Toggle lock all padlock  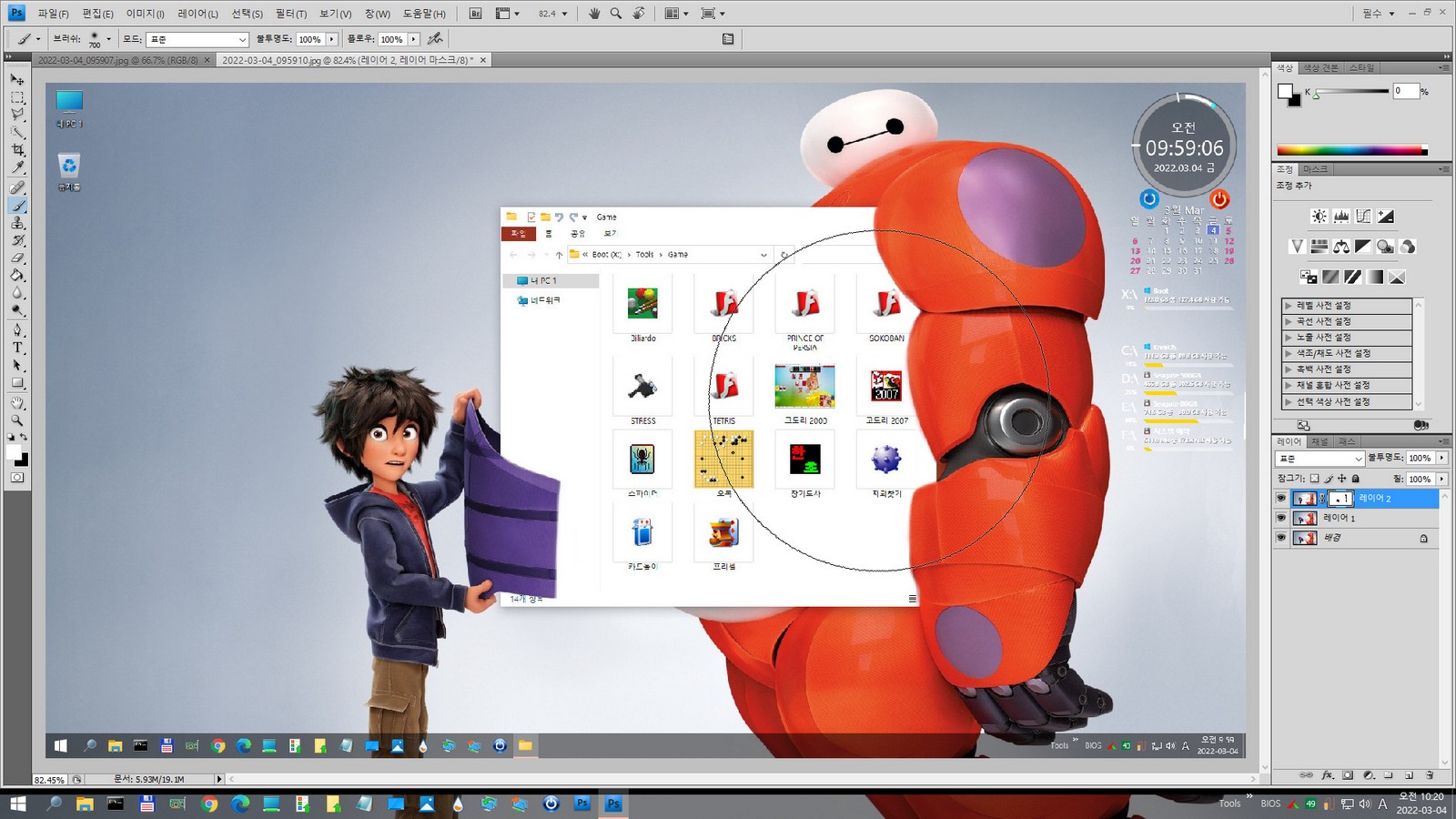point(1355,479)
